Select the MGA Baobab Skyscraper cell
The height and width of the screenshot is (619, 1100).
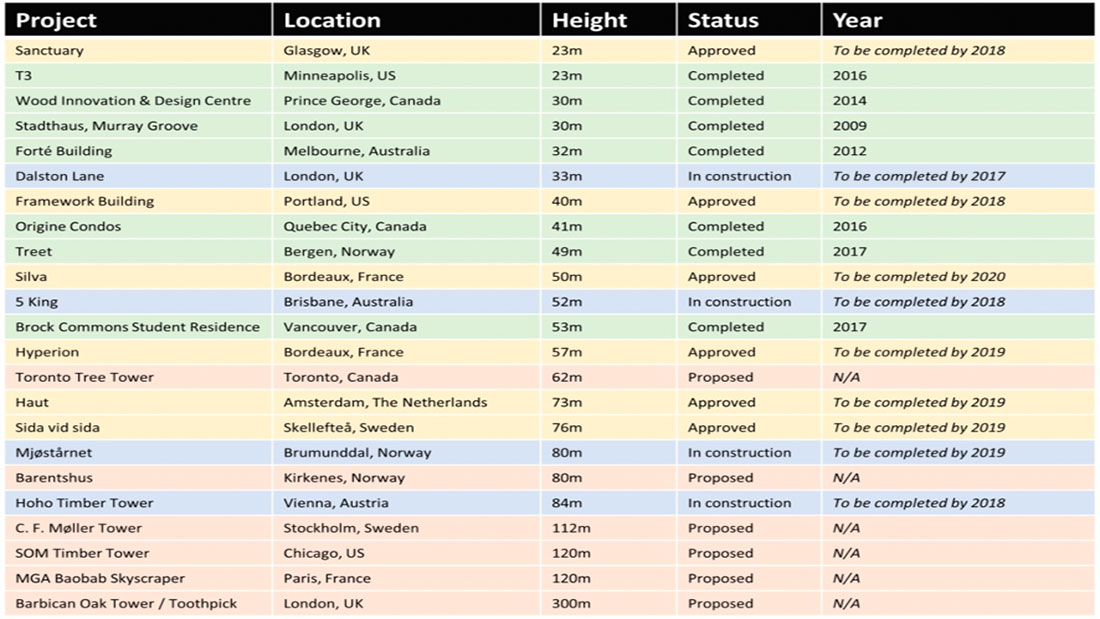pyautogui.click(x=100, y=578)
